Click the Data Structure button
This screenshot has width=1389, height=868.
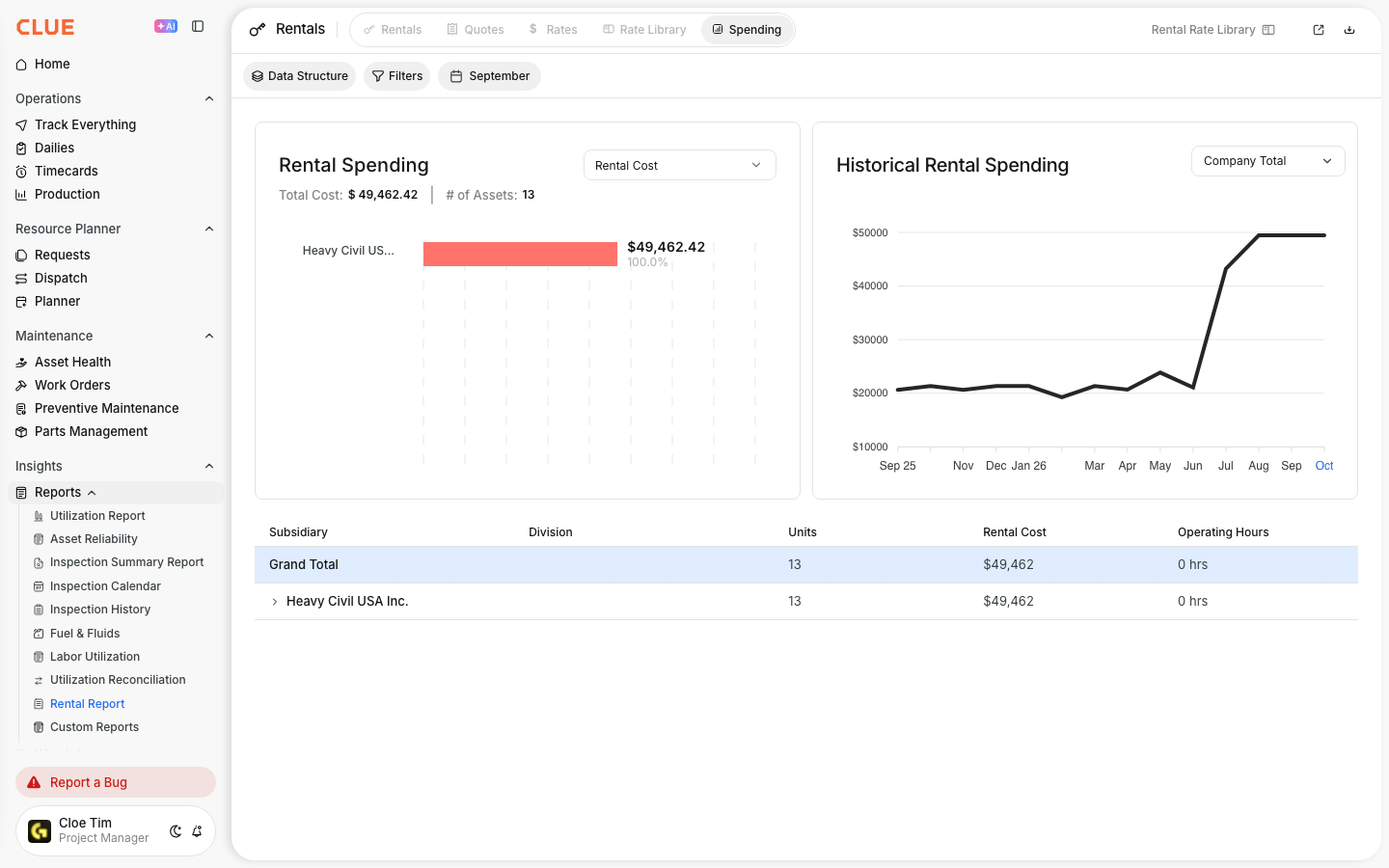(x=299, y=76)
